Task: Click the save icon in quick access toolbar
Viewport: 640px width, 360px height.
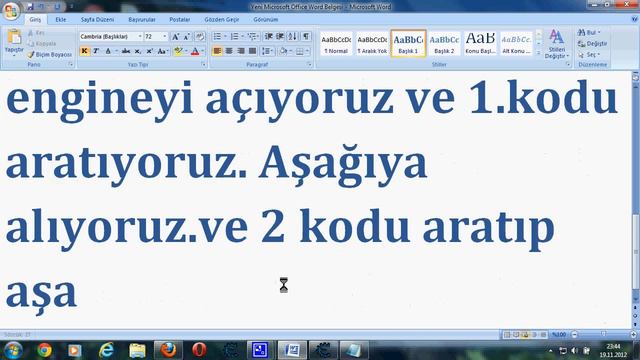Action: pos(31,7)
